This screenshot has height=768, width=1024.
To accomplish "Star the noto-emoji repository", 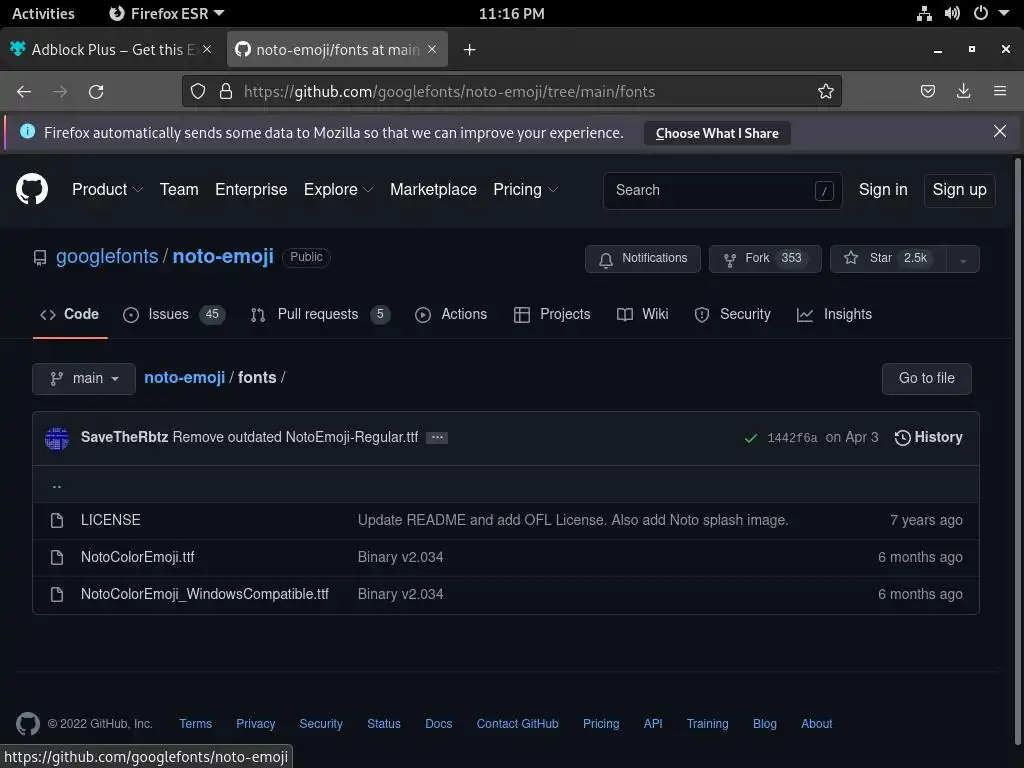I will pyautogui.click(x=888, y=259).
